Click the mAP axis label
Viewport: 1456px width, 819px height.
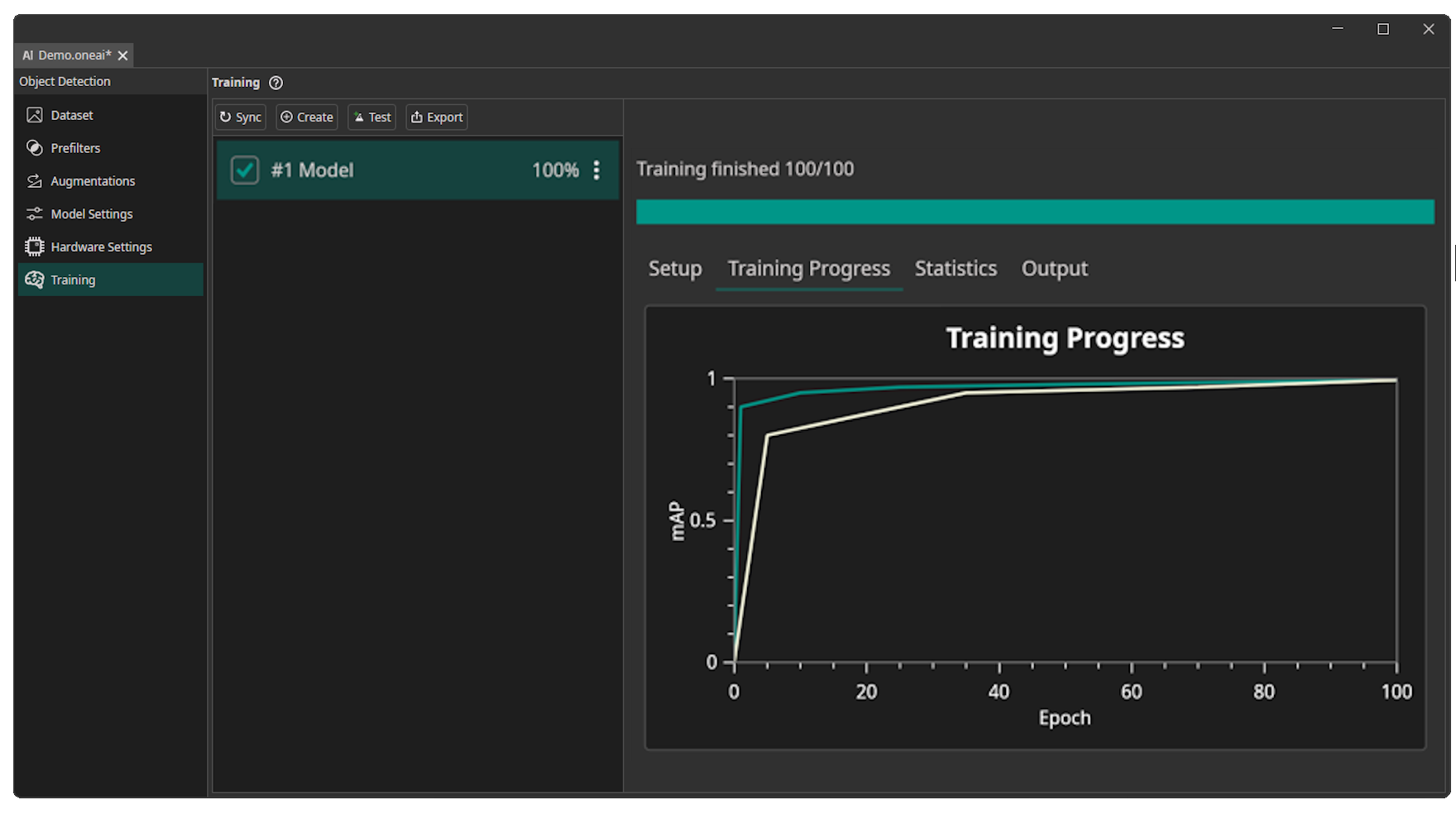[x=677, y=521]
